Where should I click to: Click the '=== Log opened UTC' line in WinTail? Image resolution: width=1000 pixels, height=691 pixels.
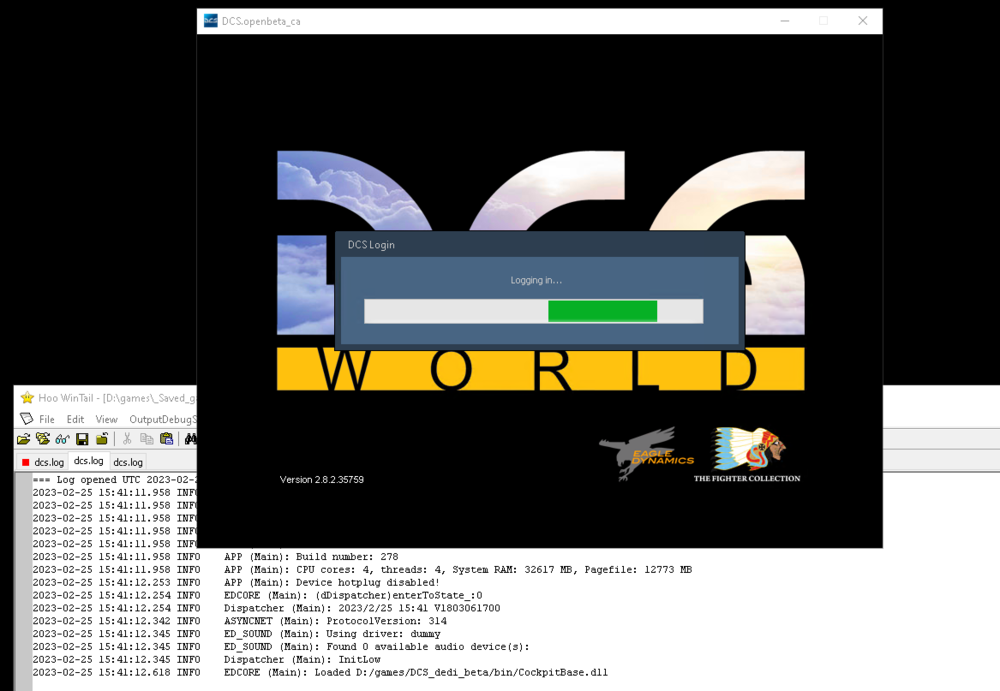coord(115,480)
